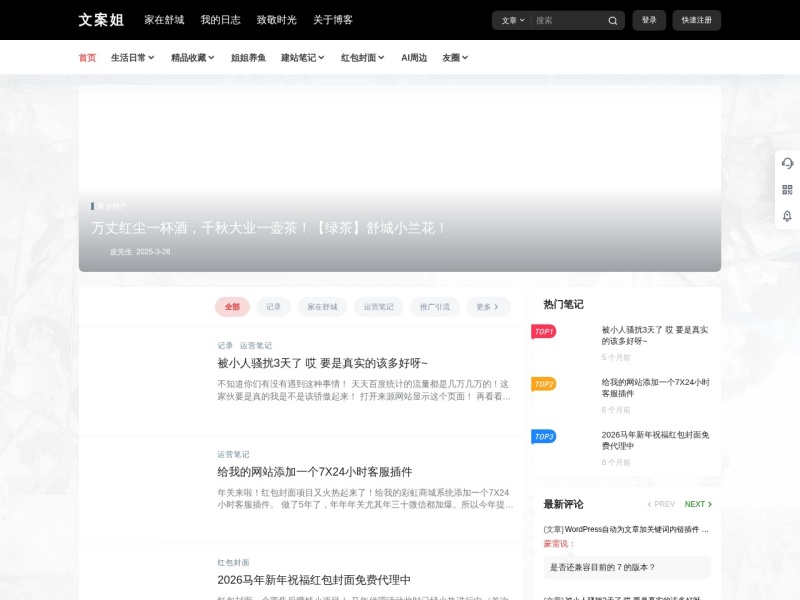Click the search magnifier icon

click(x=613, y=20)
